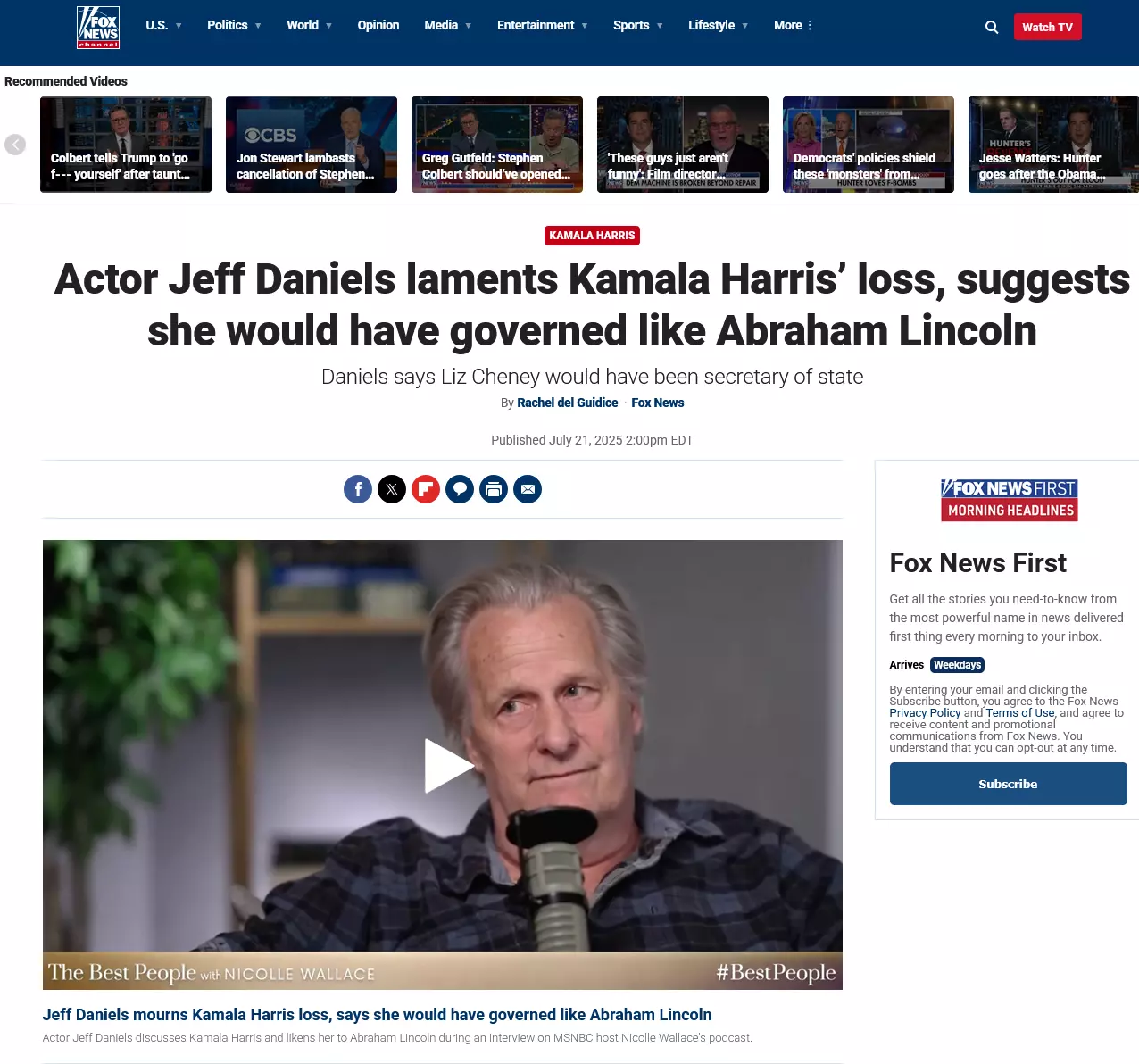
Task: Expand the U.S. menu dropdown
Action: click(164, 25)
